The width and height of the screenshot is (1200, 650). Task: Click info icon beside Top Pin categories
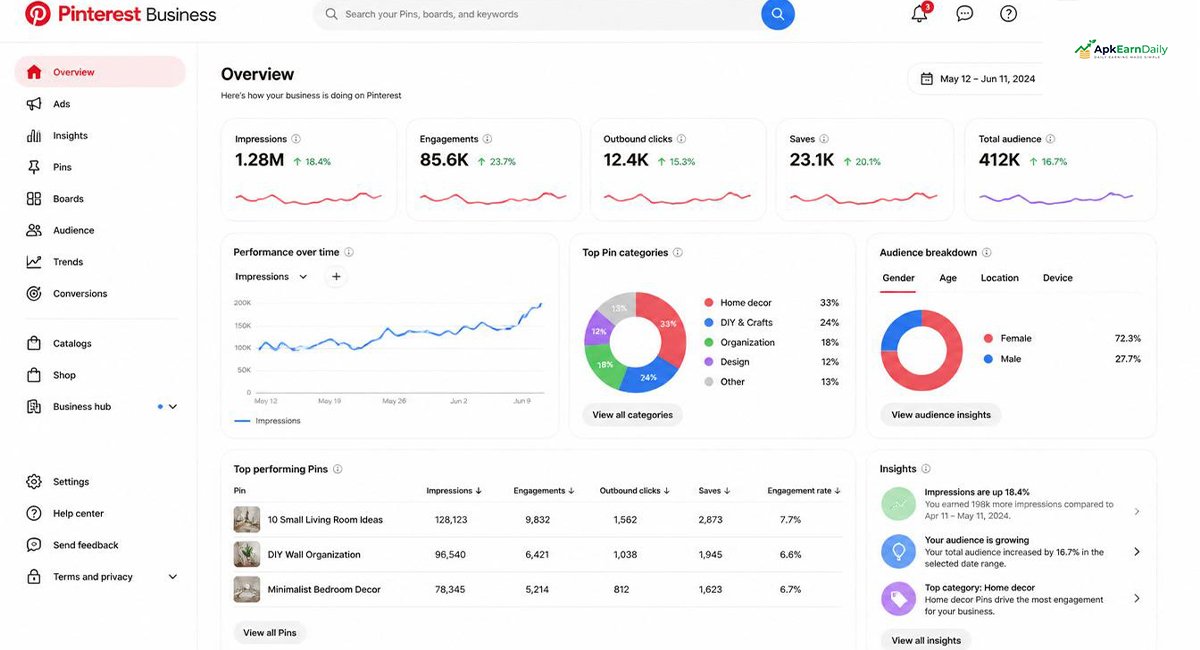(x=678, y=253)
